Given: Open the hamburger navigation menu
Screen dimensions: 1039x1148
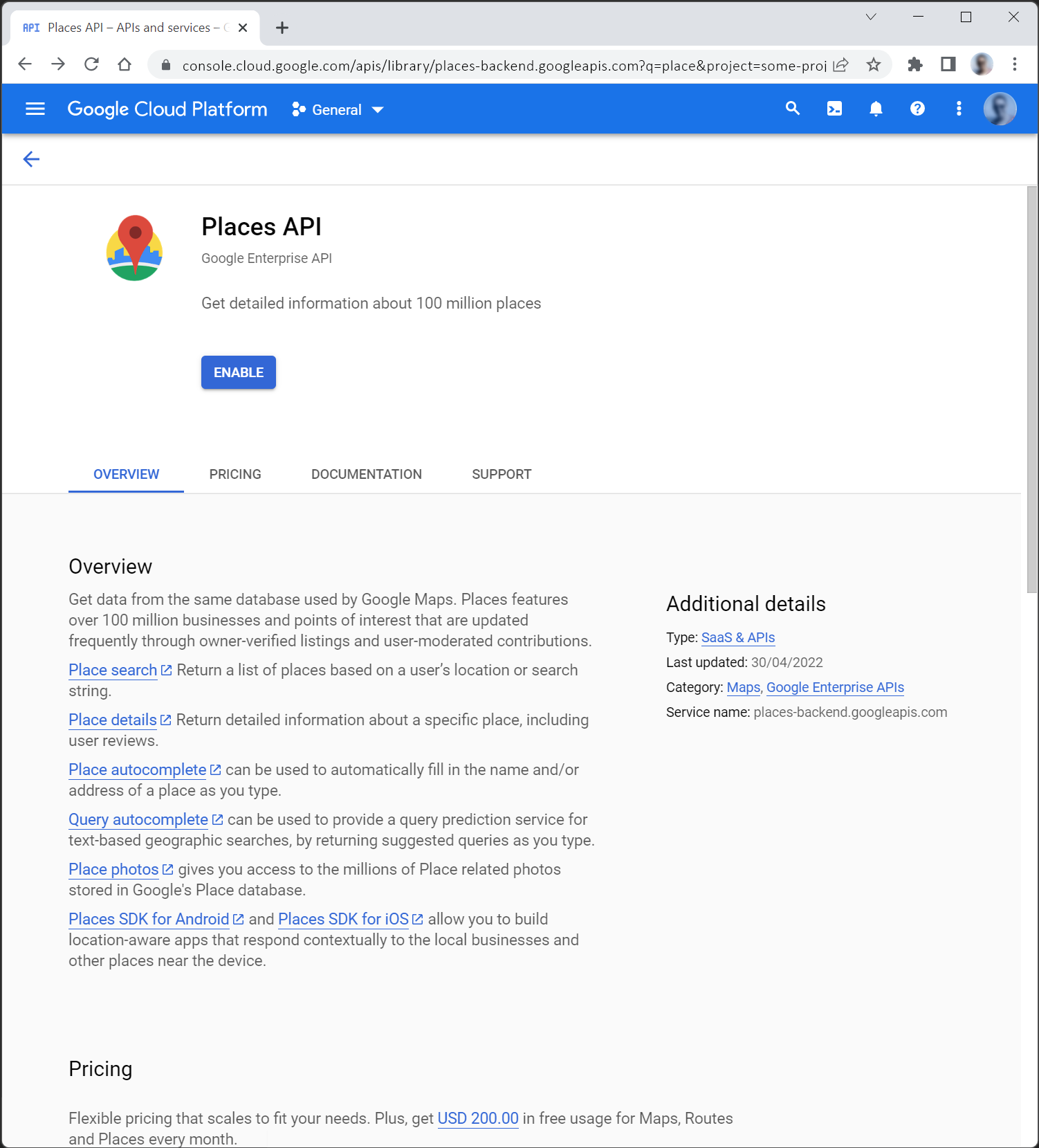Looking at the screenshot, I should pos(35,109).
